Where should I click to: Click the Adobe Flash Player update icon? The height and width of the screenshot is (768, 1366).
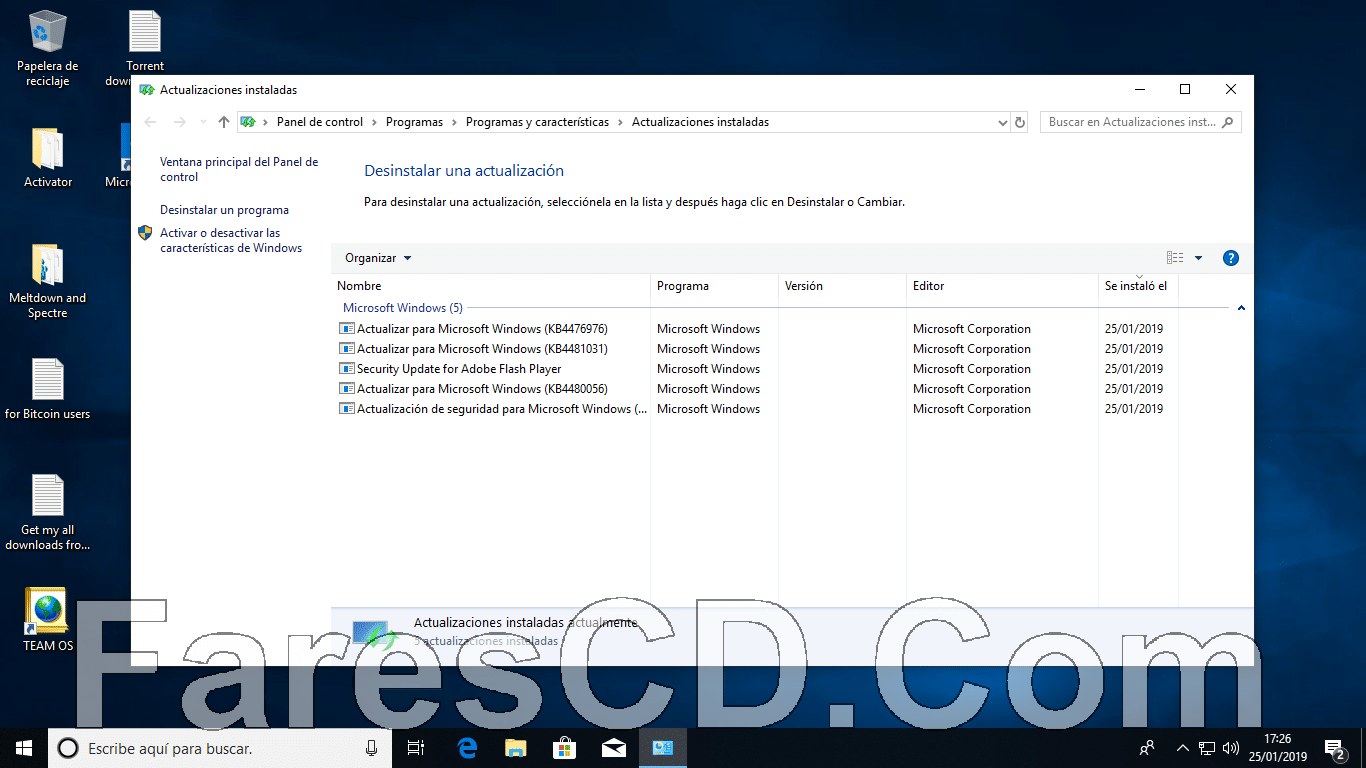[x=347, y=369]
